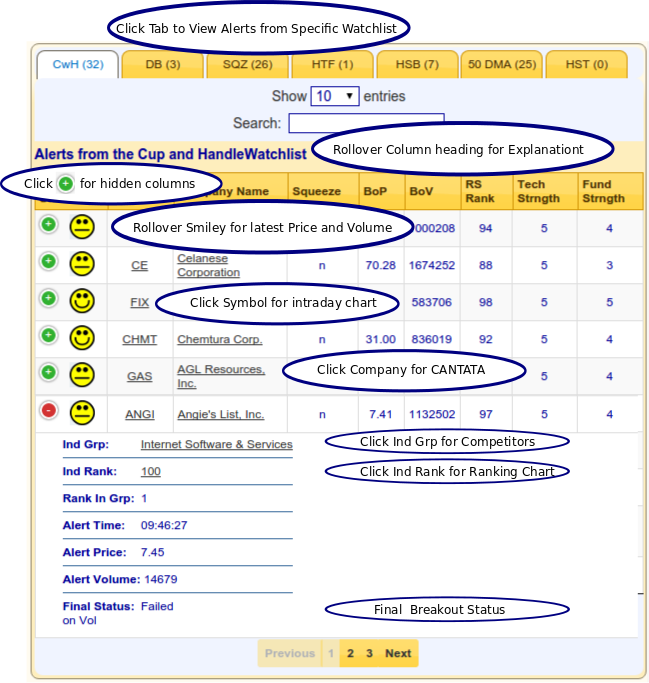
Task: Click the Final Status Failed text
Action: [157, 606]
